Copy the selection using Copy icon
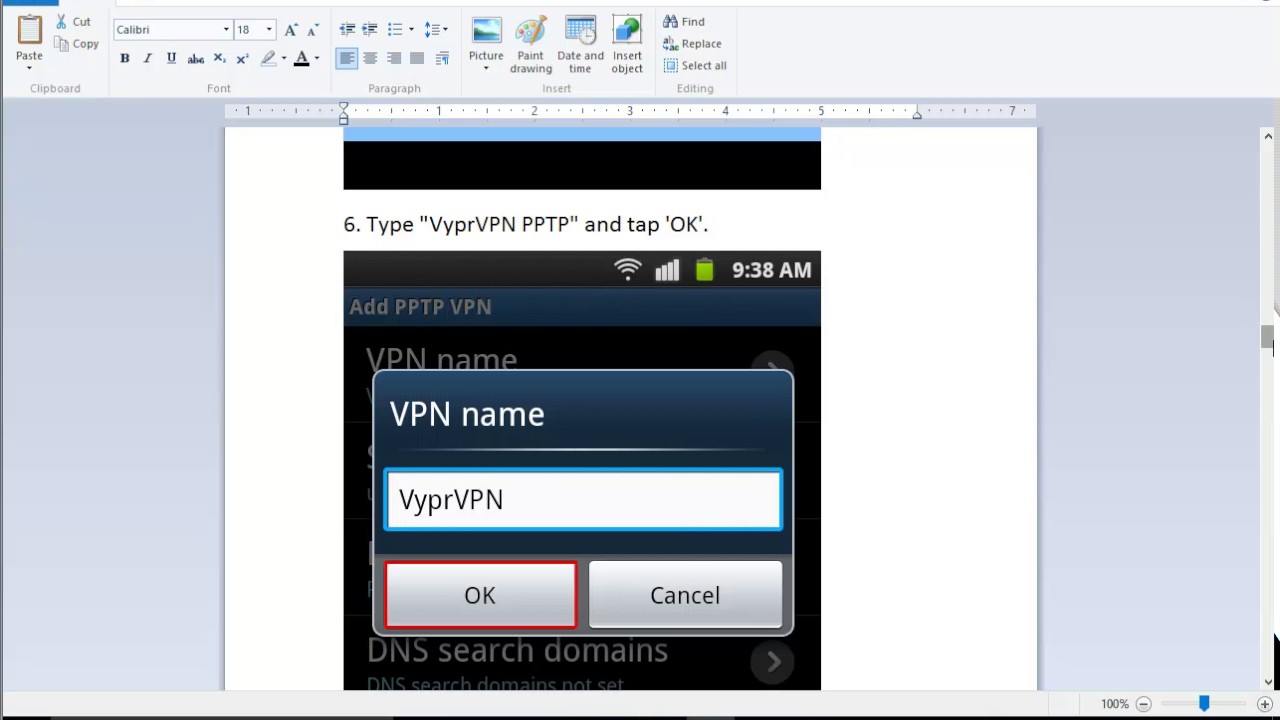Image resolution: width=1280 pixels, height=720 pixels. [x=77, y=44]
